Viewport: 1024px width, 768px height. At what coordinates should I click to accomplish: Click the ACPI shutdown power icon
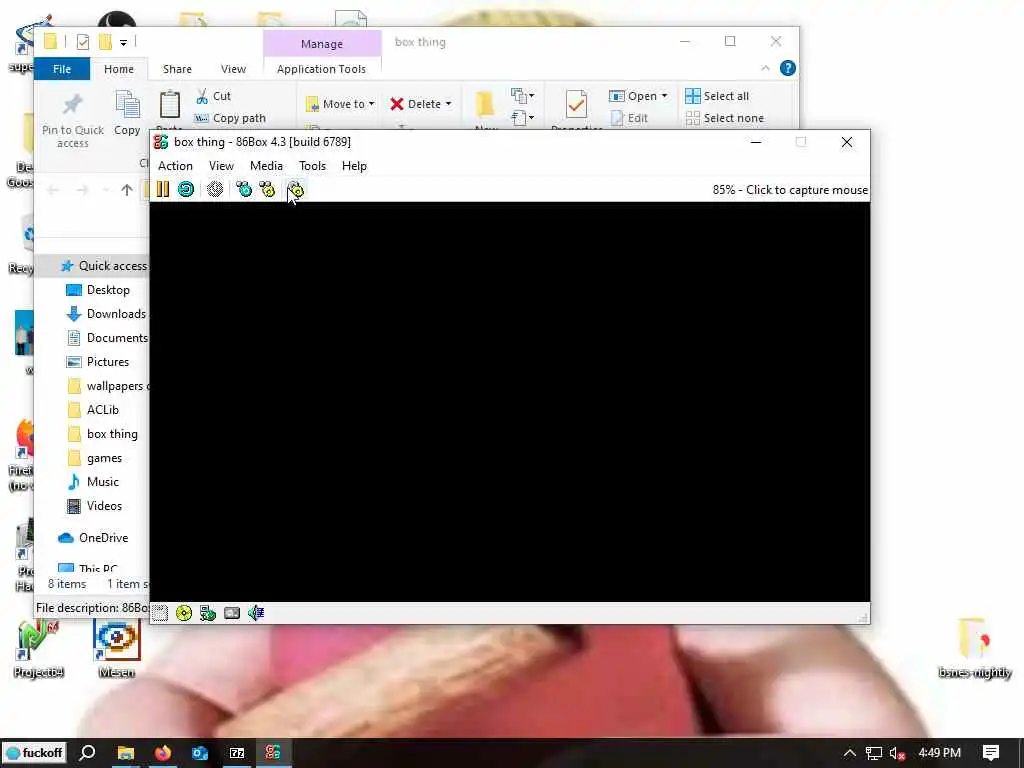215,189
